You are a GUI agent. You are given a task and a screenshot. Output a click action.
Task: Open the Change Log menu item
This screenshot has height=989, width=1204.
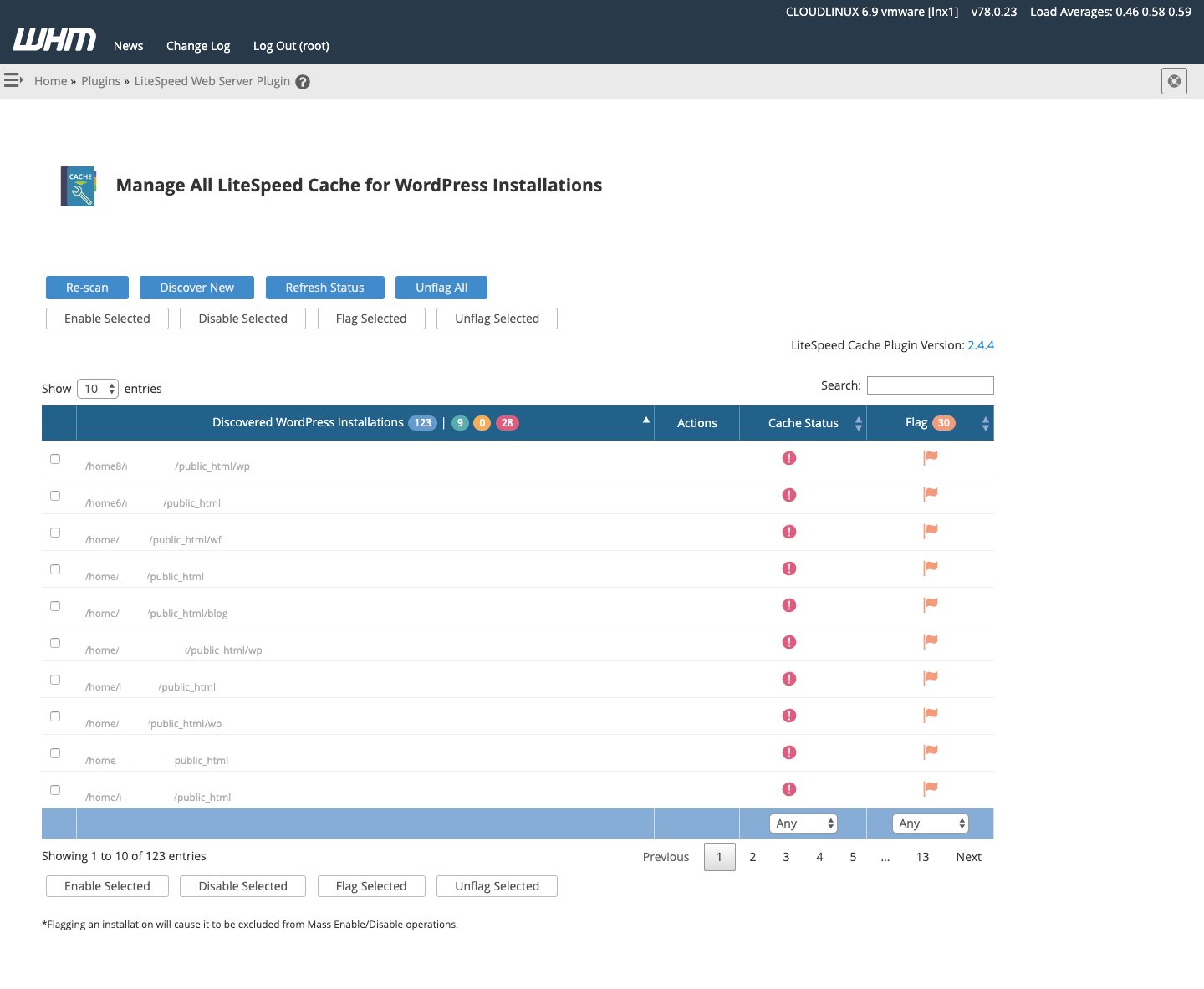pos(198,46)
